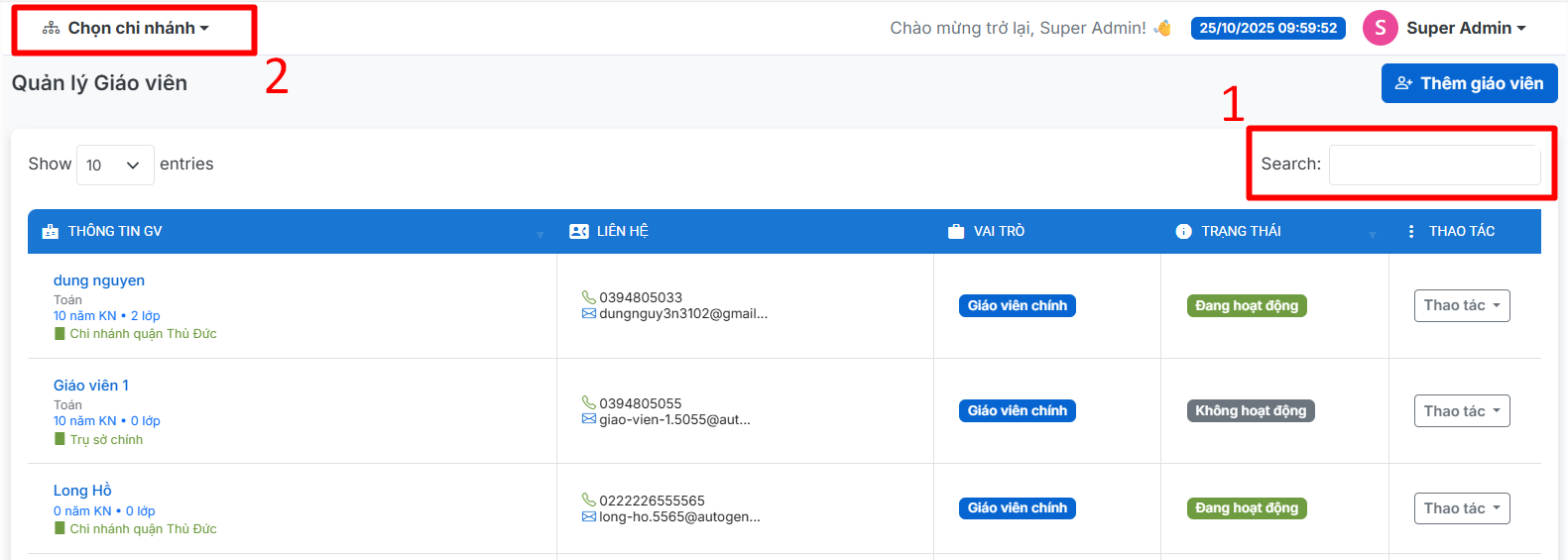Viewport: 1568px width, 560px height.
Task: Click the Không hoạt động status badge
Action: tap(1250, 411)
